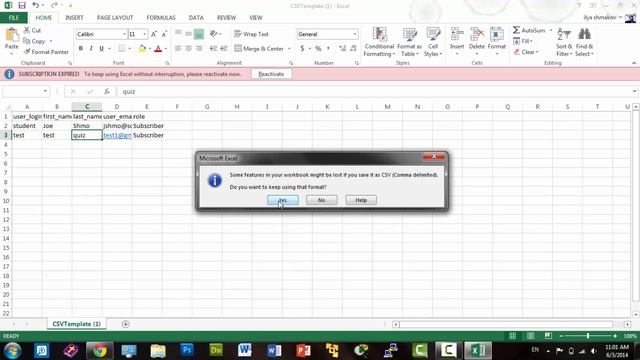Open the FILE tab
Image resolution: width=640 pixels, height=360 pixels.
click(14, 18)
